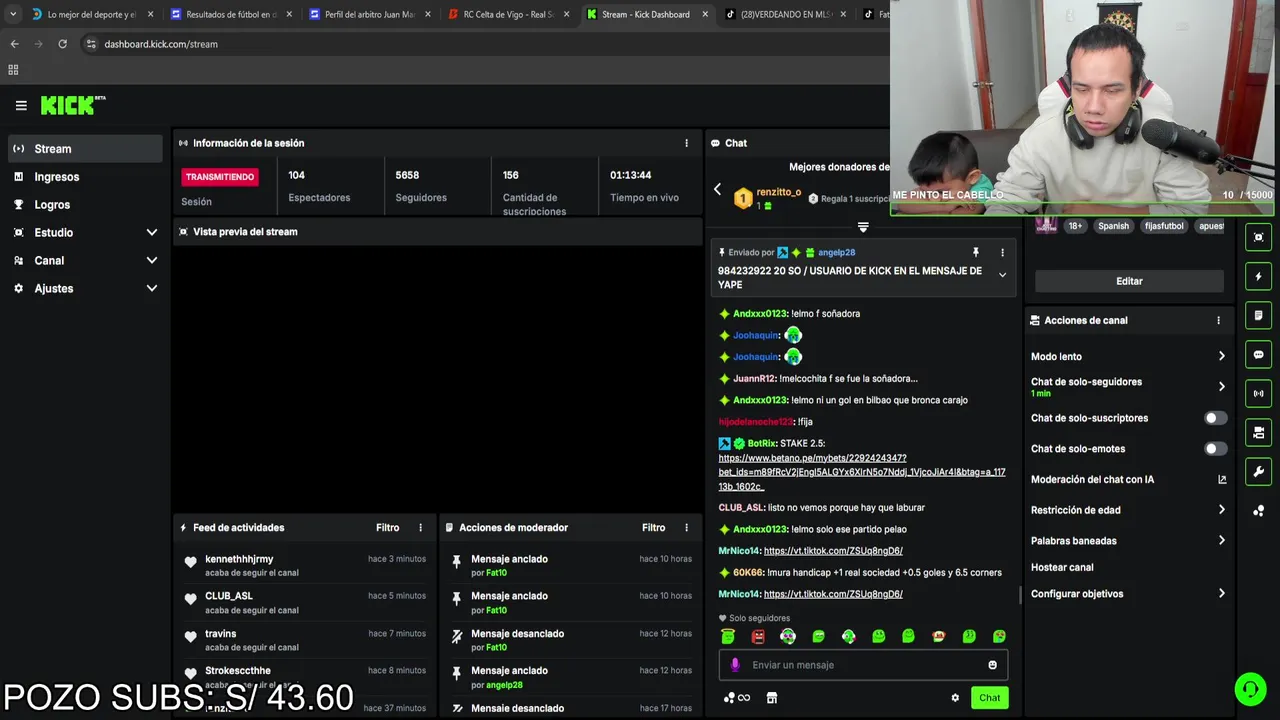Open the shop icon below the chat input
The width and height of the screenshot is (1280, 720).
point(771,698)
